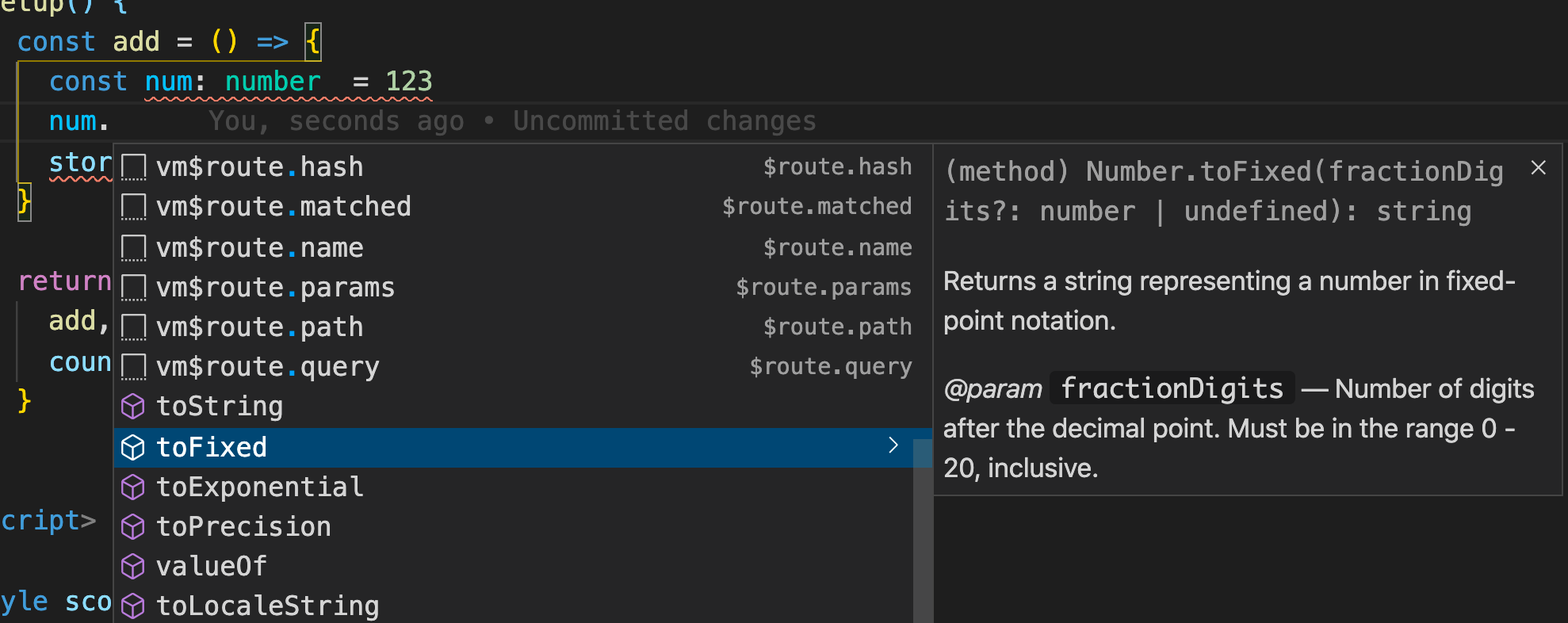1568x623 pixels.
Task: Click the cube icon next to toExponential
Action: (132, 487)
